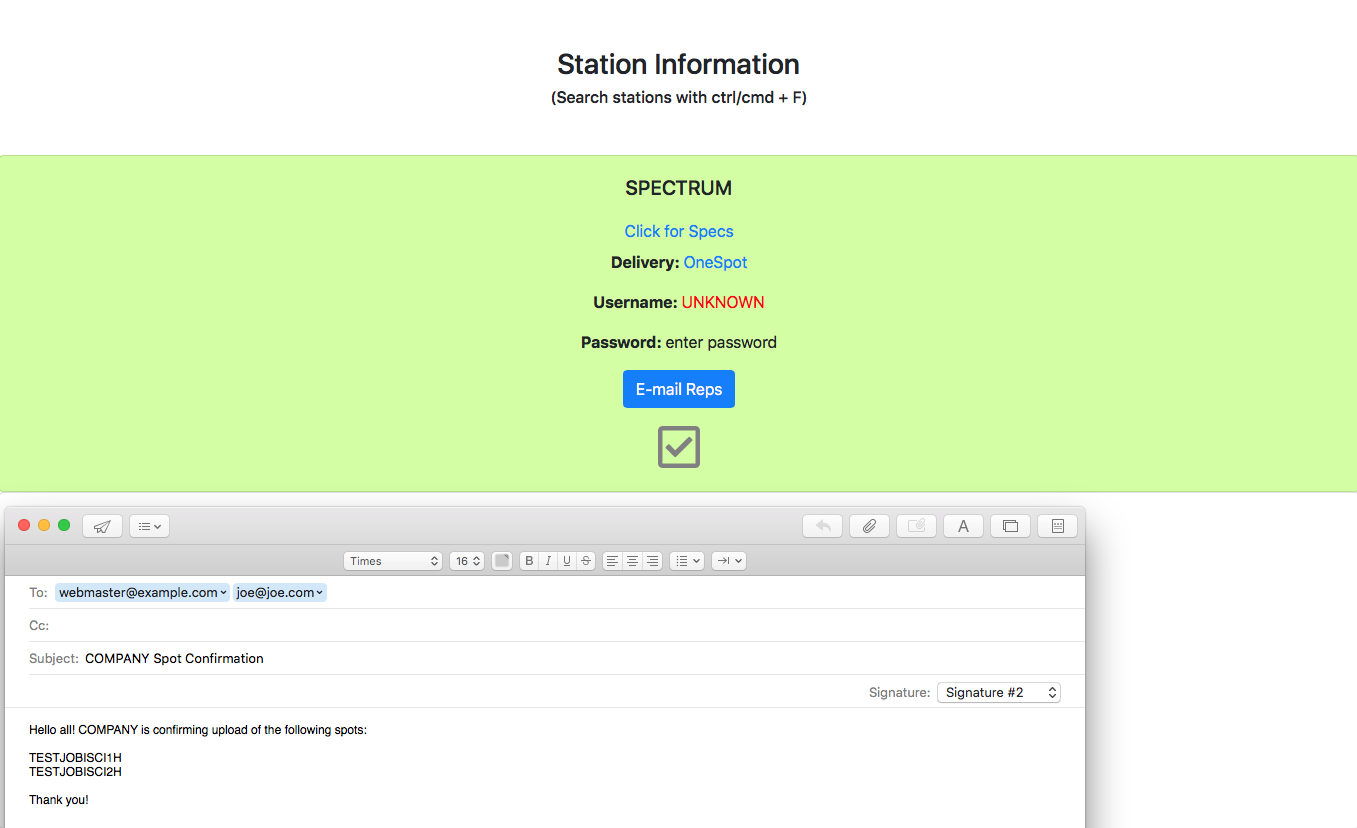Click the Station Information page title
The height and width of the screenshot is (828, 1357).
pos(679,64)
